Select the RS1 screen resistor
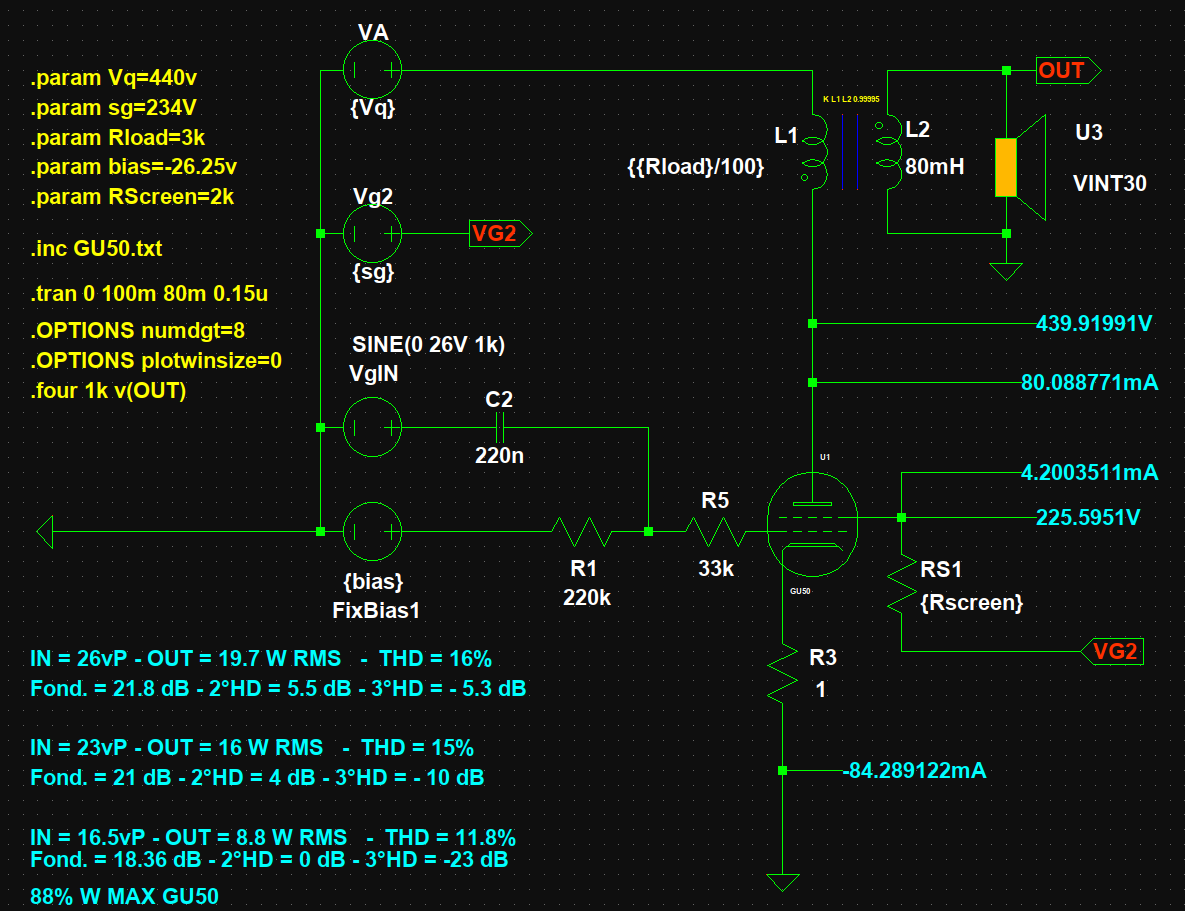The width and height of the screenshot is (1185, 911). point(902,584)
